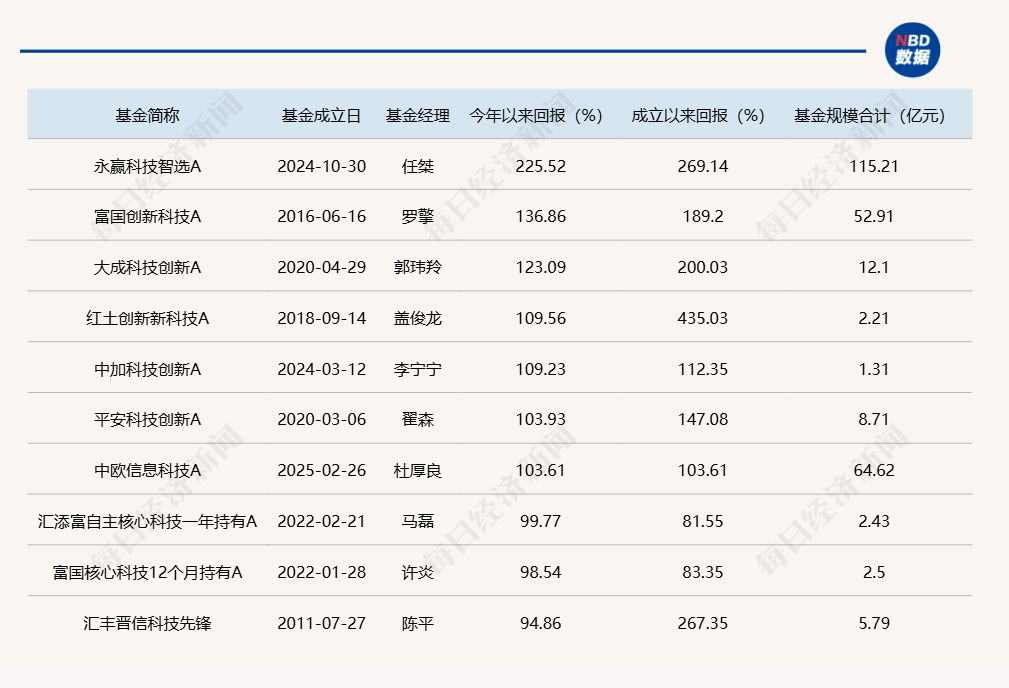Click fund manager 盖俊龙
Viewport: 1009px width, 688px height.
click(x=417, y=318)
